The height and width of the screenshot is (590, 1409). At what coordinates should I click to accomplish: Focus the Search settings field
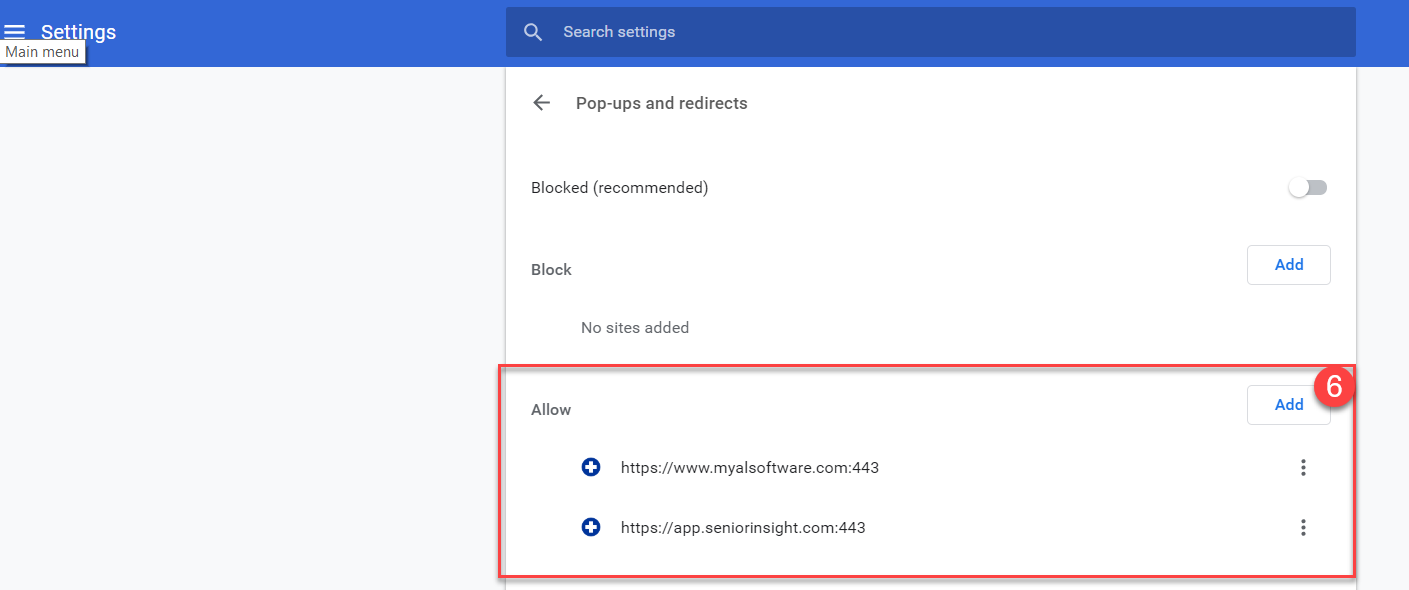coord(930,32)
